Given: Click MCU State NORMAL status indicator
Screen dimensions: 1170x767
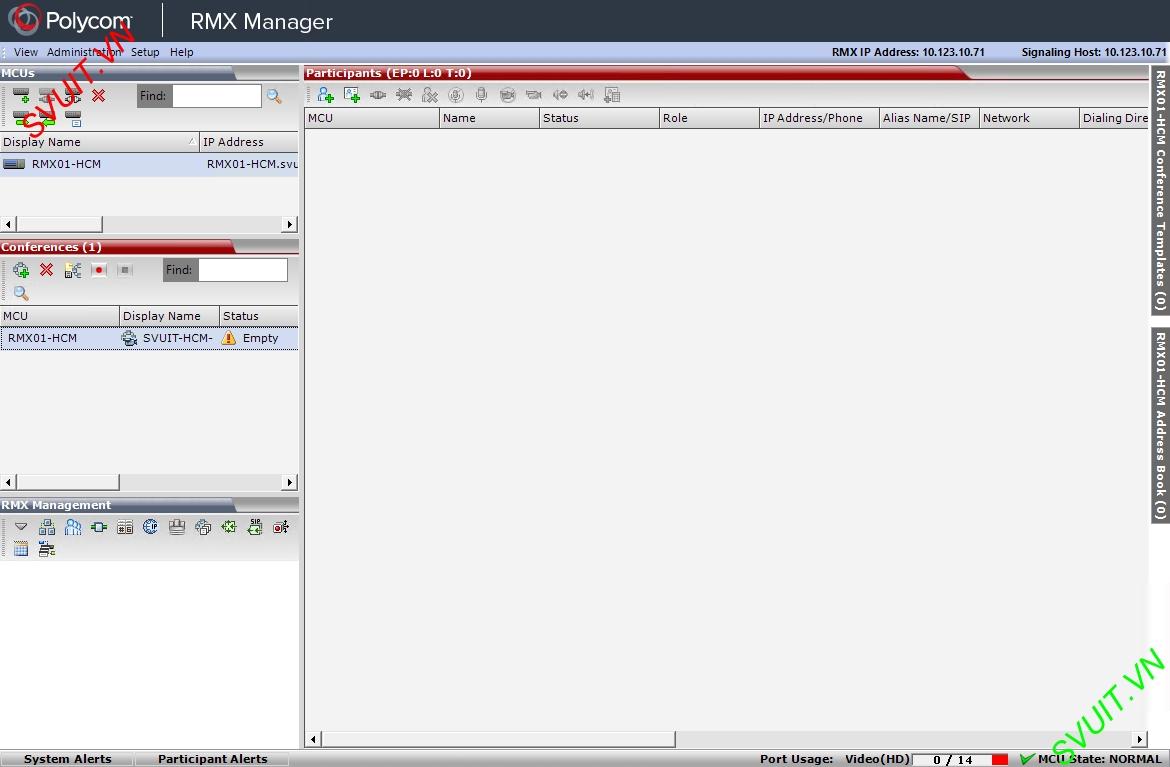Looking at the screenshot, I should [x=1091, y=759].
